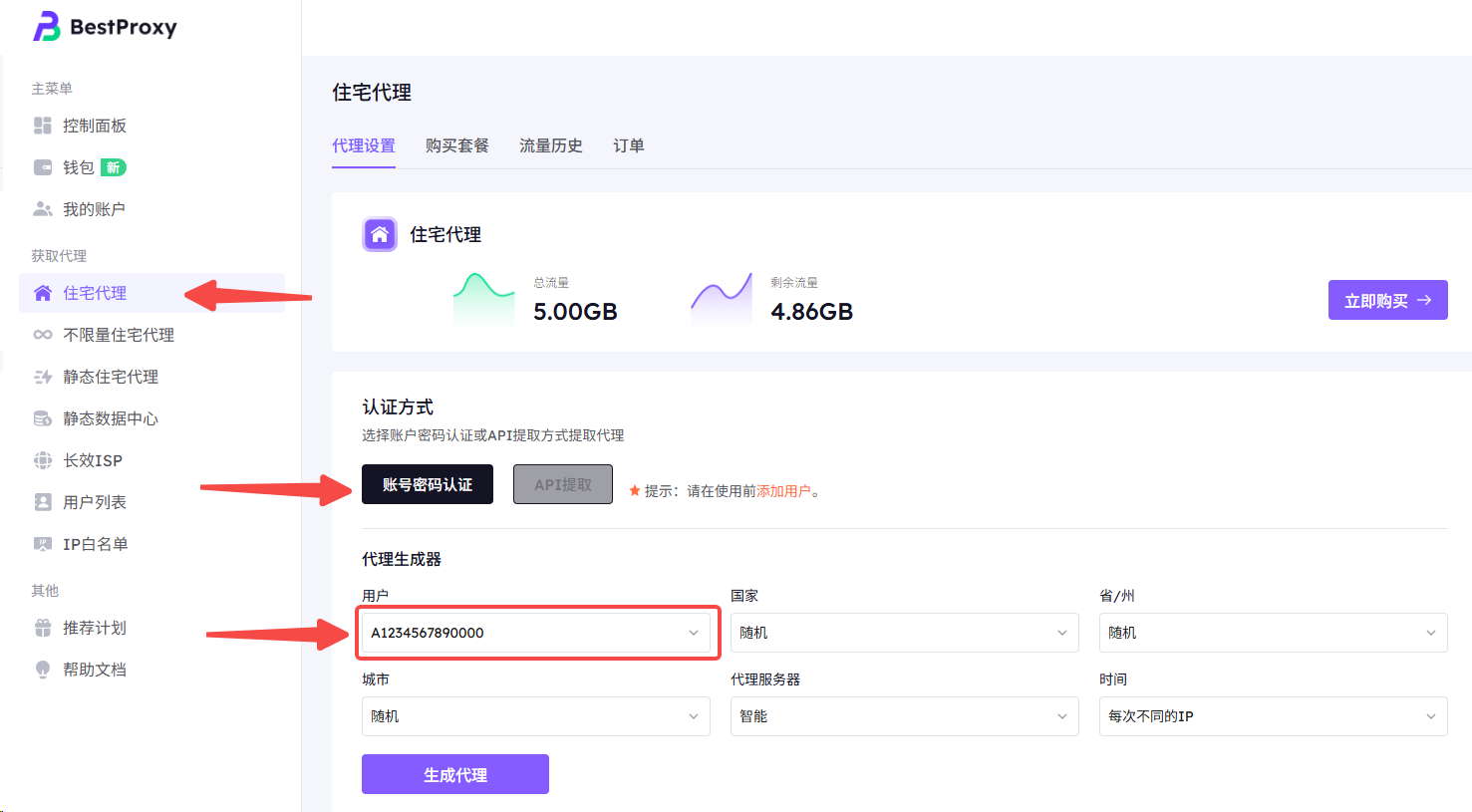Screen dimensions: 1472x812
Task: Select the 不限量住宅代理 infinity icon
Action: 43,335
